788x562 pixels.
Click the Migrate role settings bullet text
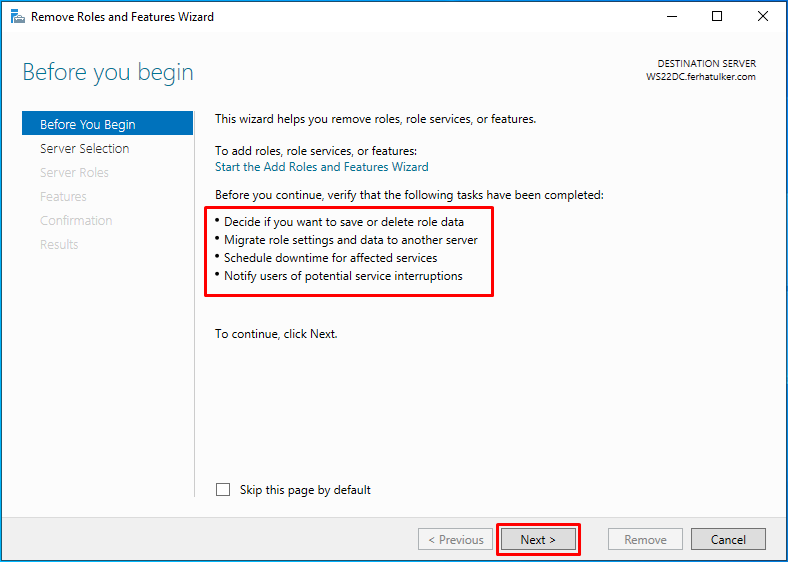[351, 240]
